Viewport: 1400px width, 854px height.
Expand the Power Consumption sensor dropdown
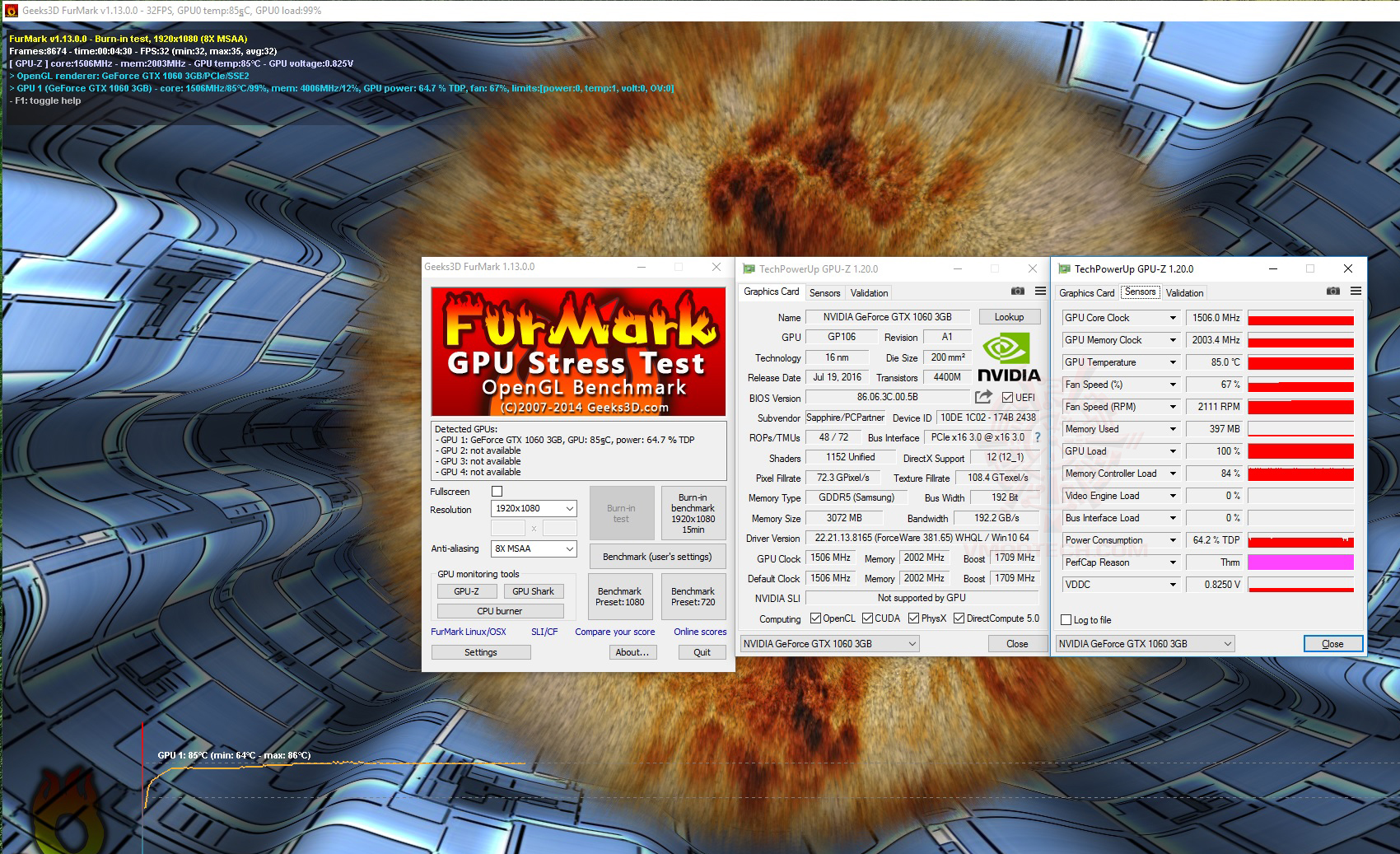pyautogui.click(x=1173, y=540)
